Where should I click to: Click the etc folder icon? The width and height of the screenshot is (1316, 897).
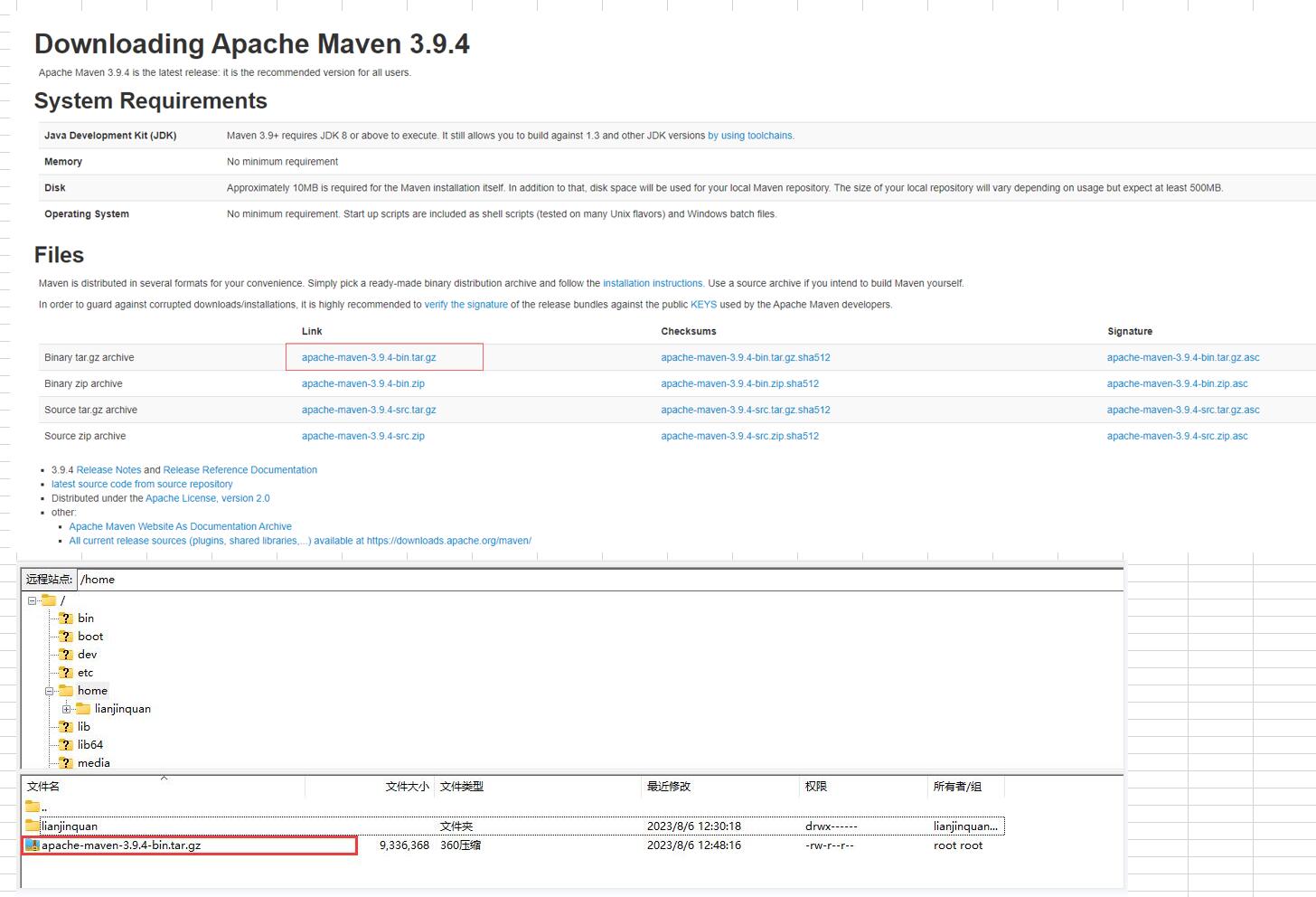pyautogui.click(x=65, y=673)
